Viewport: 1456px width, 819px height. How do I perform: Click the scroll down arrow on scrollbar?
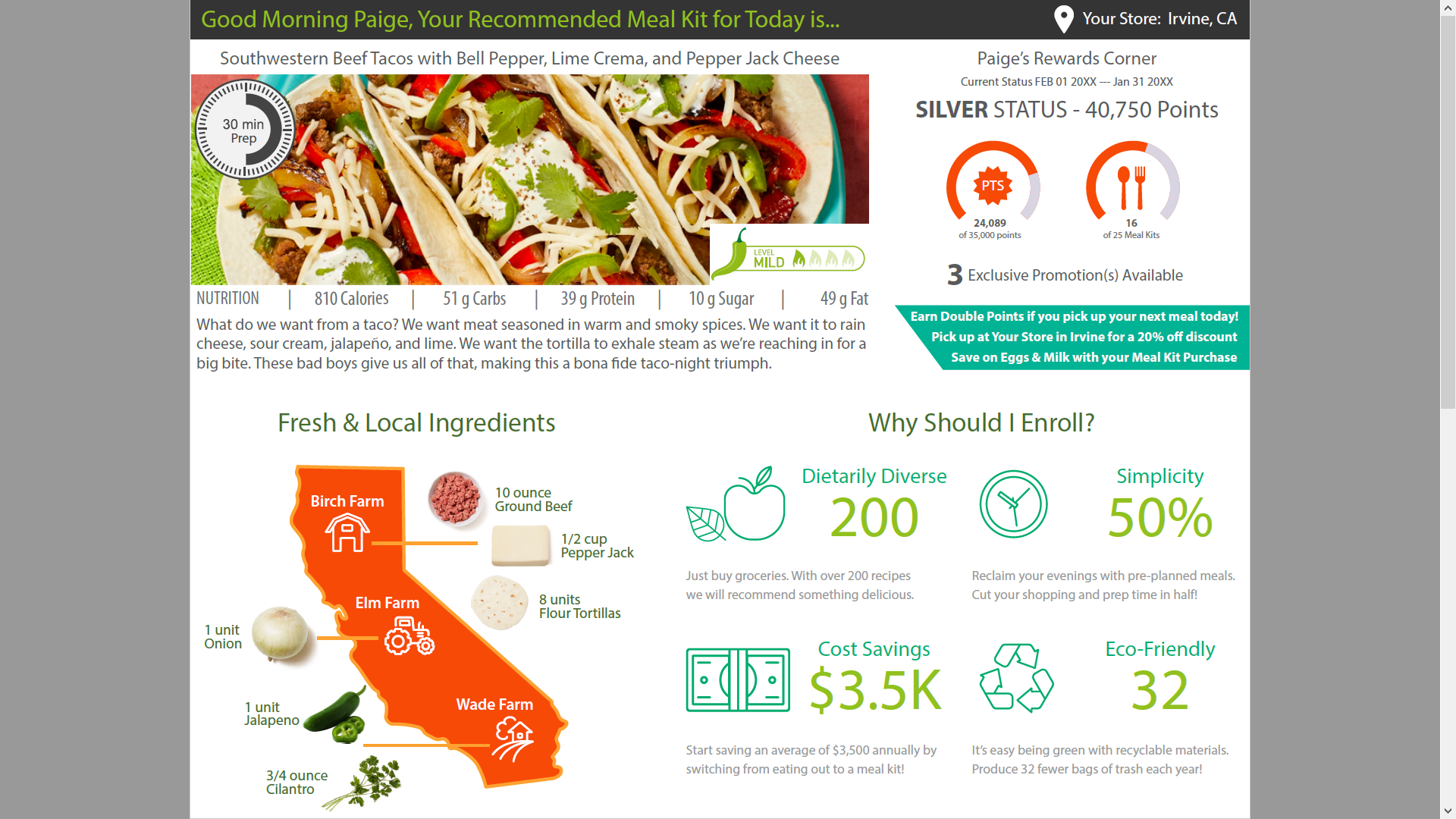1448,811
